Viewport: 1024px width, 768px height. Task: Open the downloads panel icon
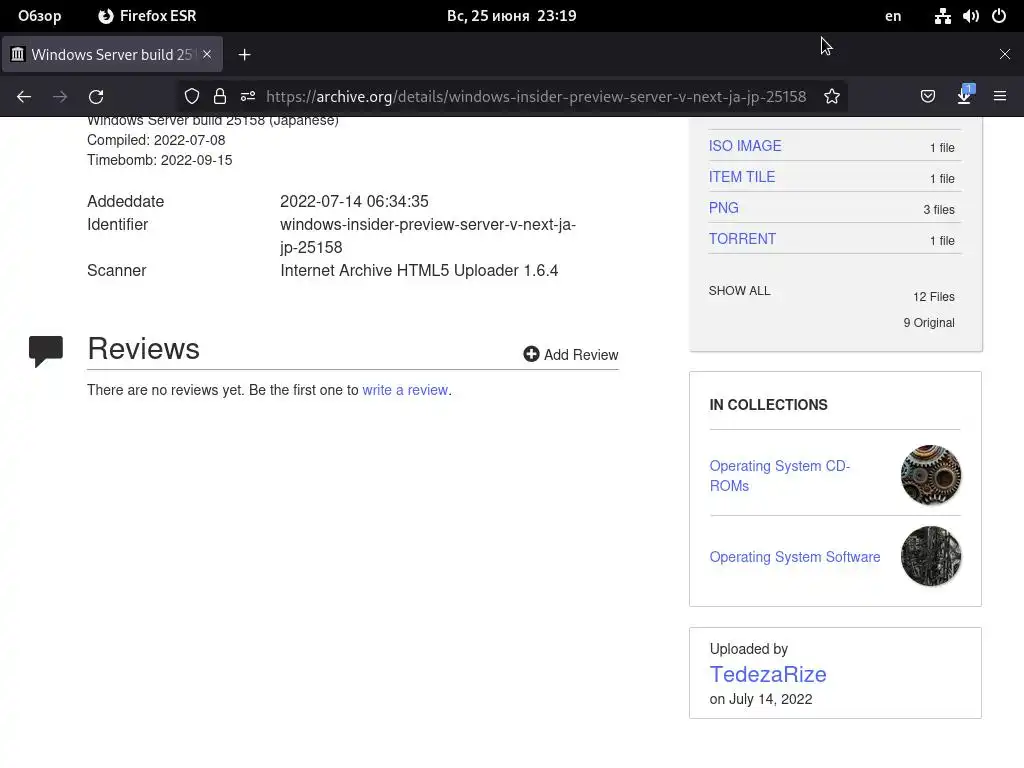coord(965,96)
